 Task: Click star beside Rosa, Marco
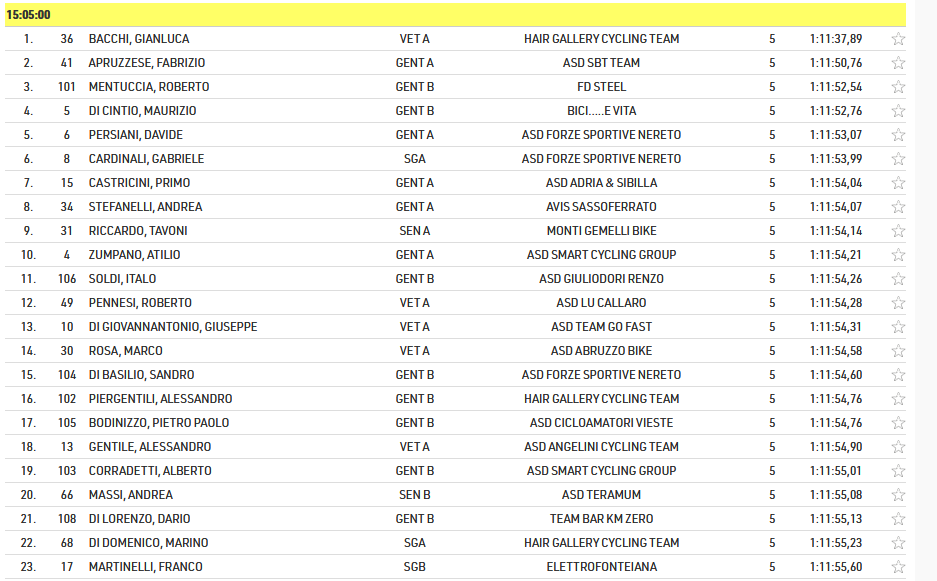coord(898,351)
